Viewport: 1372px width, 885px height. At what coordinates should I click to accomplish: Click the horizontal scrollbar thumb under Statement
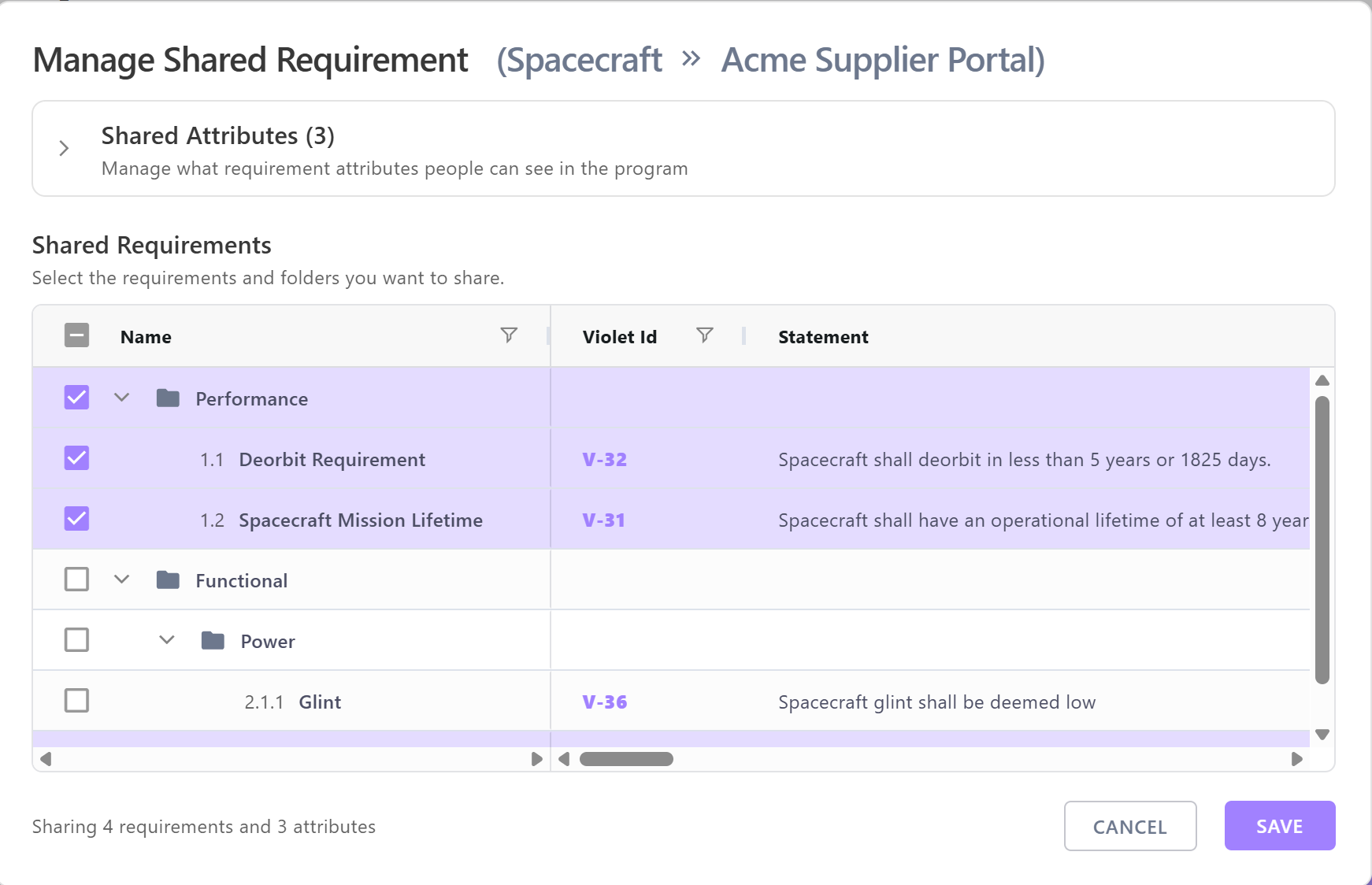pyautogui.click(x=626, y=759)
